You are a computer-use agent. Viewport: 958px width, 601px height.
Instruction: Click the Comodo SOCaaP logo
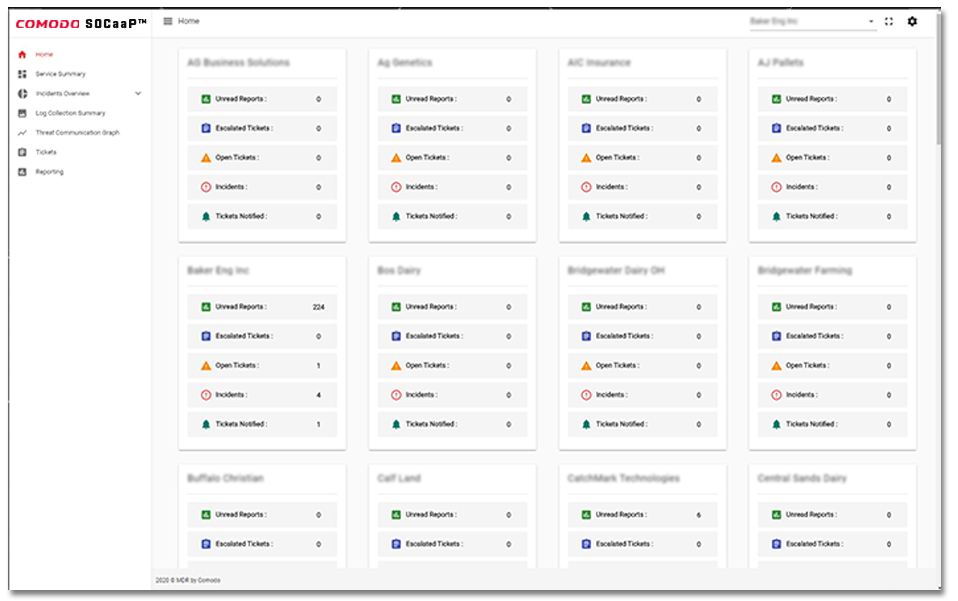(x=81, y=24)
